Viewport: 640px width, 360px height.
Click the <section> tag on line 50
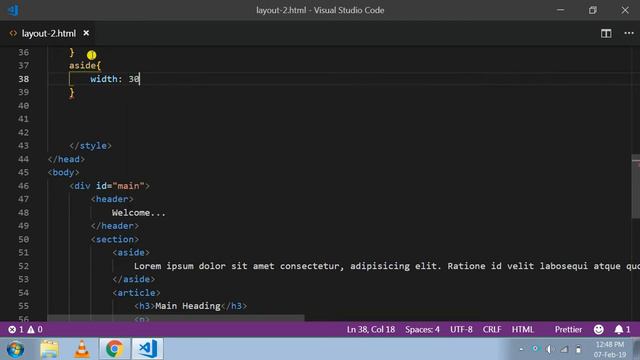(115, 239)
